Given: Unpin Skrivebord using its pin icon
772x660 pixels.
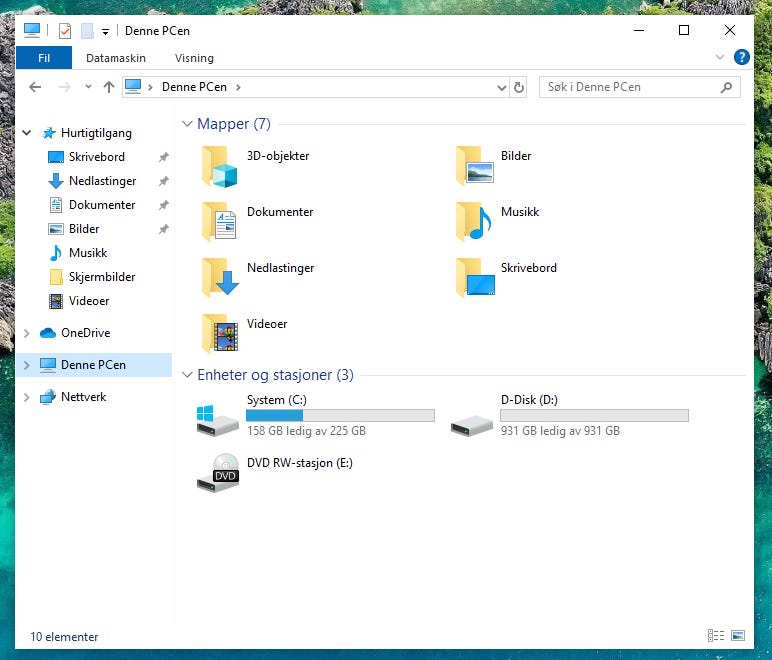Looking at the screenshot, I should [163, 157].
